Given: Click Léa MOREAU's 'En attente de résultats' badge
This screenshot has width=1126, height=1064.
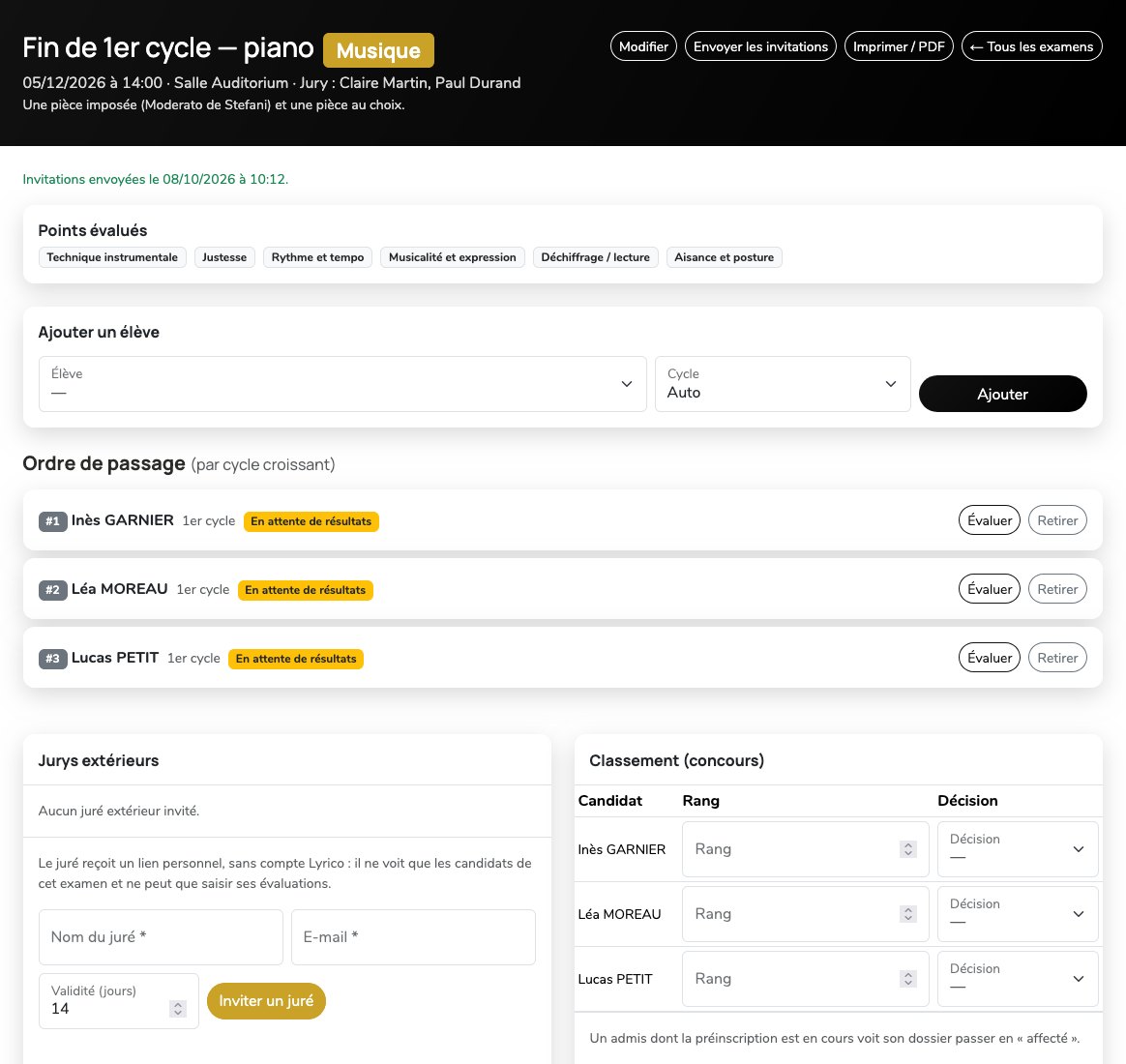Looking at the screenshot, I should [305, 590].
